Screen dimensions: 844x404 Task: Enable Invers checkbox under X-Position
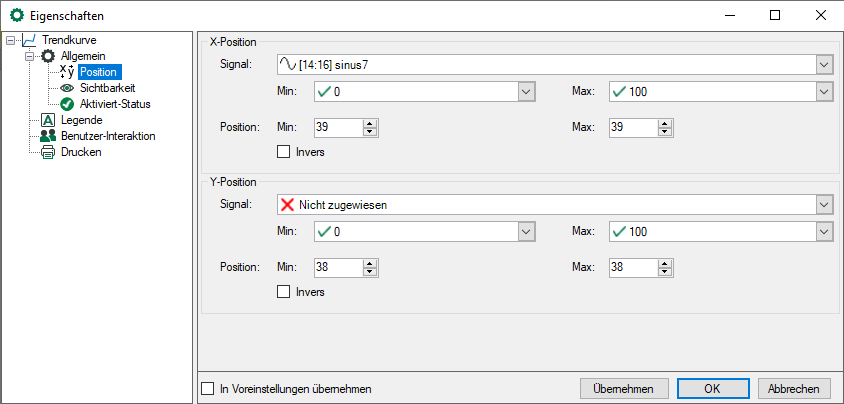coord(283,152)
